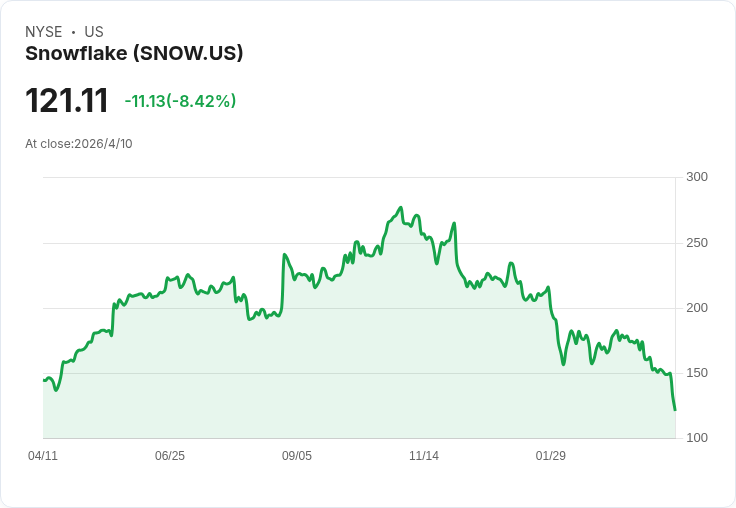Click the Snowflake (SNOW.US) title

[x=134, y=54]
